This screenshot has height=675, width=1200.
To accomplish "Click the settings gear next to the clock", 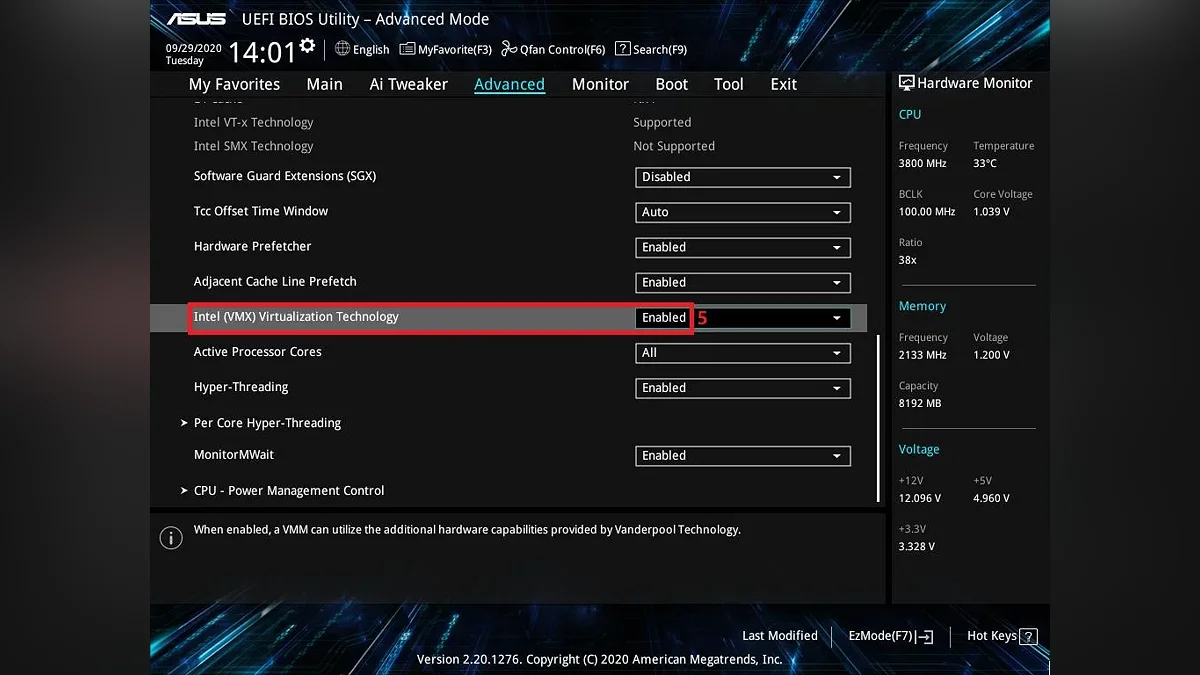I will tap(307, 46).
